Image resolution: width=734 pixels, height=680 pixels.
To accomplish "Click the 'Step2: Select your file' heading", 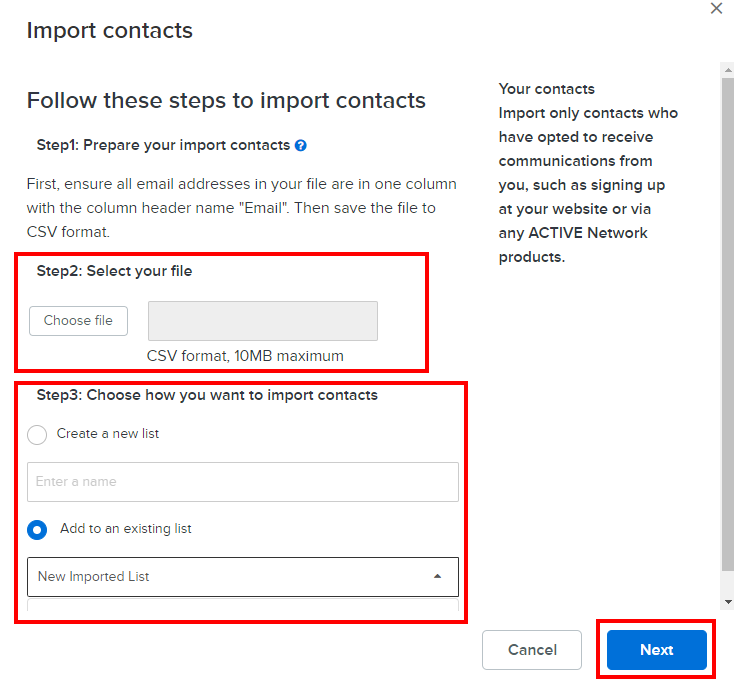I will tap(114, 271).
